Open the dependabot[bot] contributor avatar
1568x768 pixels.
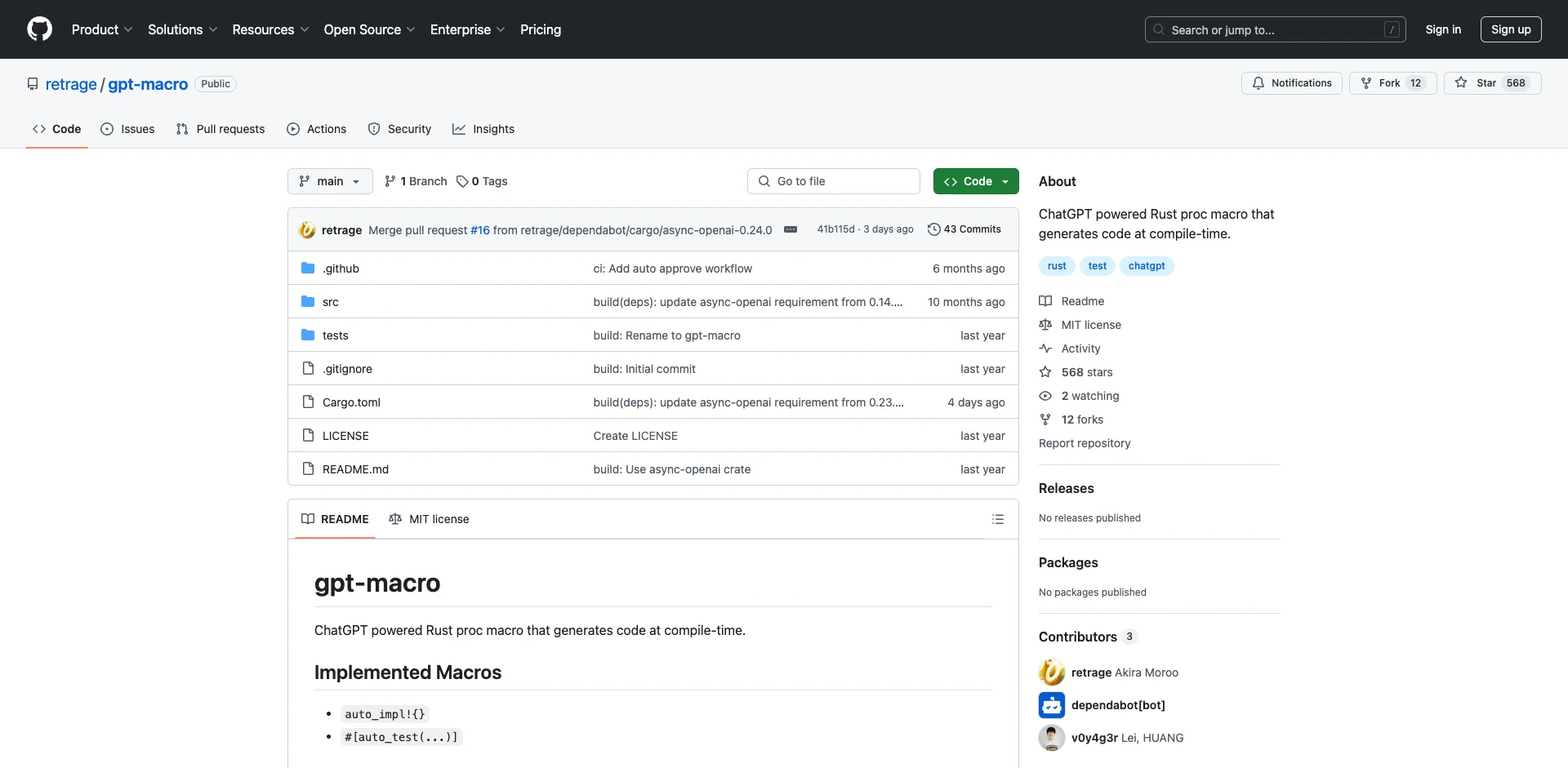(1052, 705)
